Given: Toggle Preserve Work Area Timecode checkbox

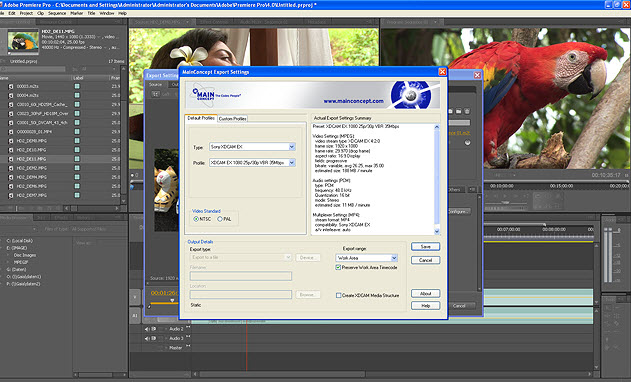Looking at the screenshot, I should (x=338, y=267).
